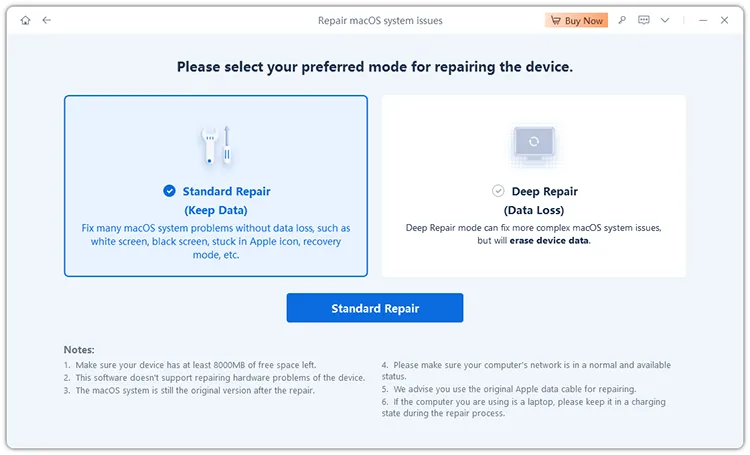
Task: Click the Standard Repair description text
Action: 216,241
